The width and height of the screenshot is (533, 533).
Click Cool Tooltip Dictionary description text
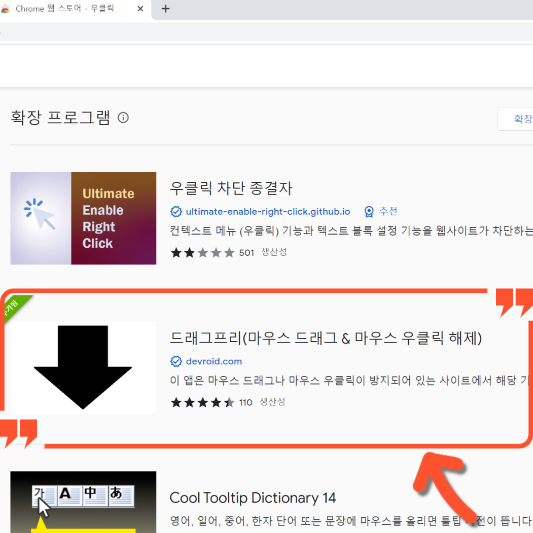(x=351, y=520)
